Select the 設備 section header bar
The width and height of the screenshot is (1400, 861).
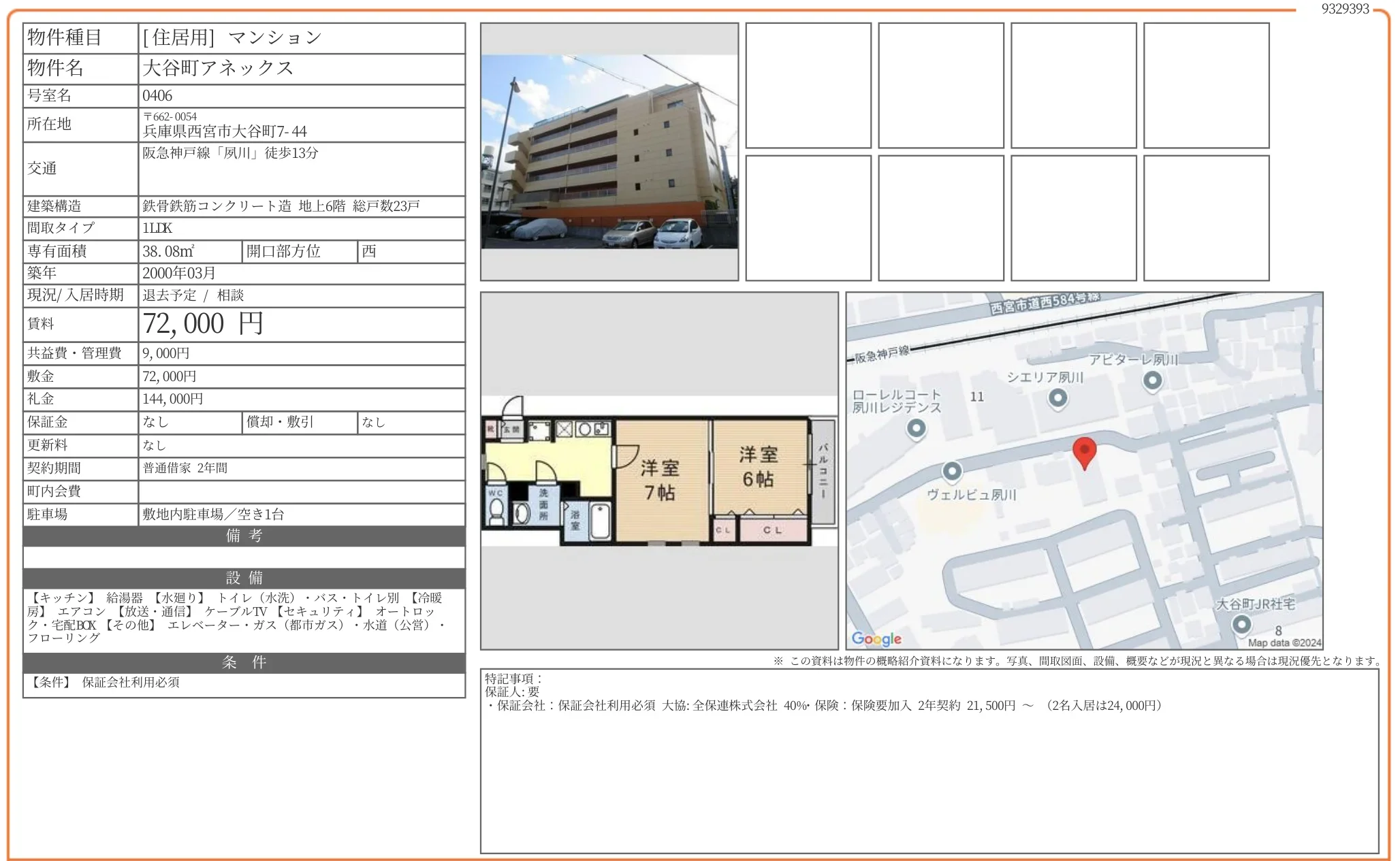244,578
